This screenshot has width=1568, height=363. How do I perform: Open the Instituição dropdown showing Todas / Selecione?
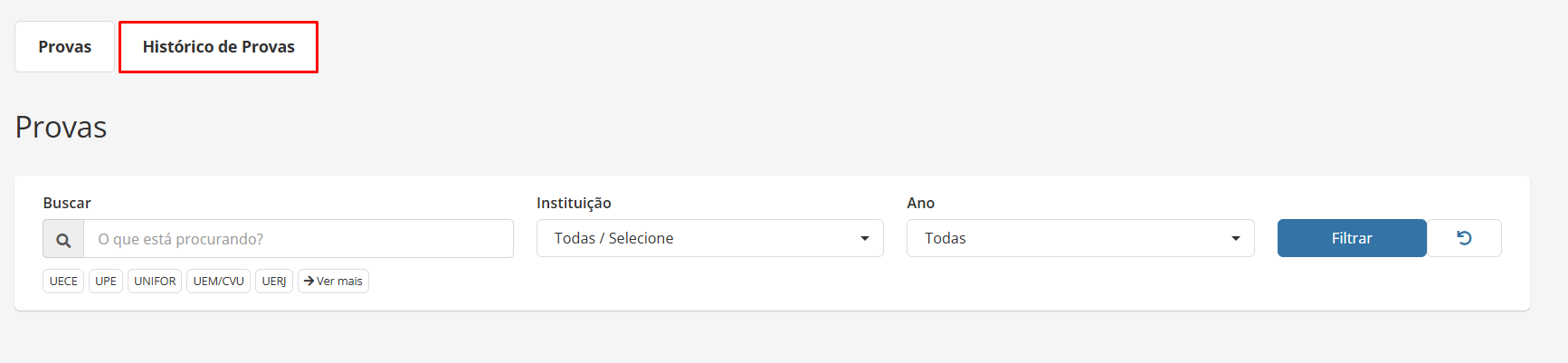click(710, 238)
